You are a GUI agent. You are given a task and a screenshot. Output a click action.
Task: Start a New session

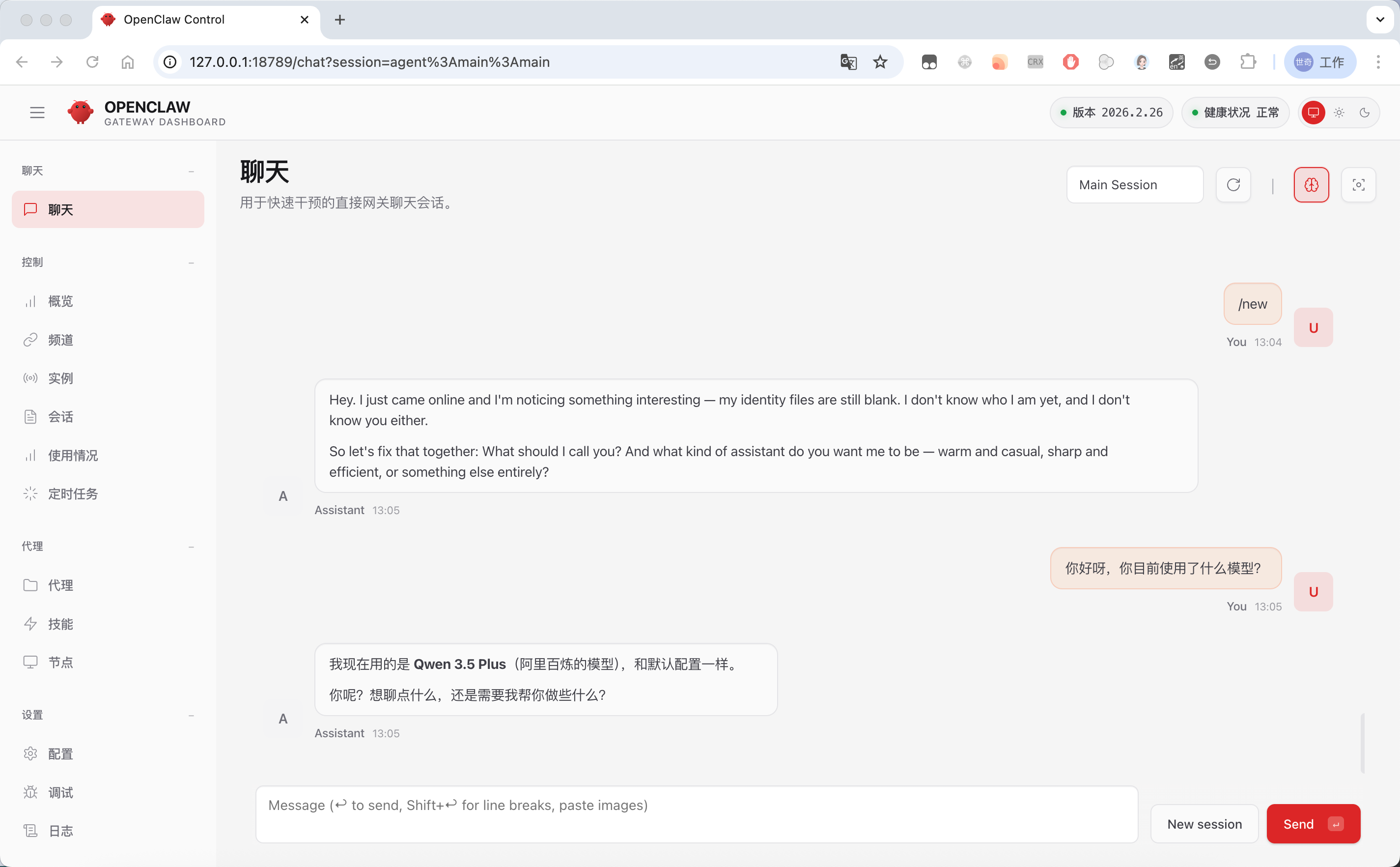coord(1204,823)
